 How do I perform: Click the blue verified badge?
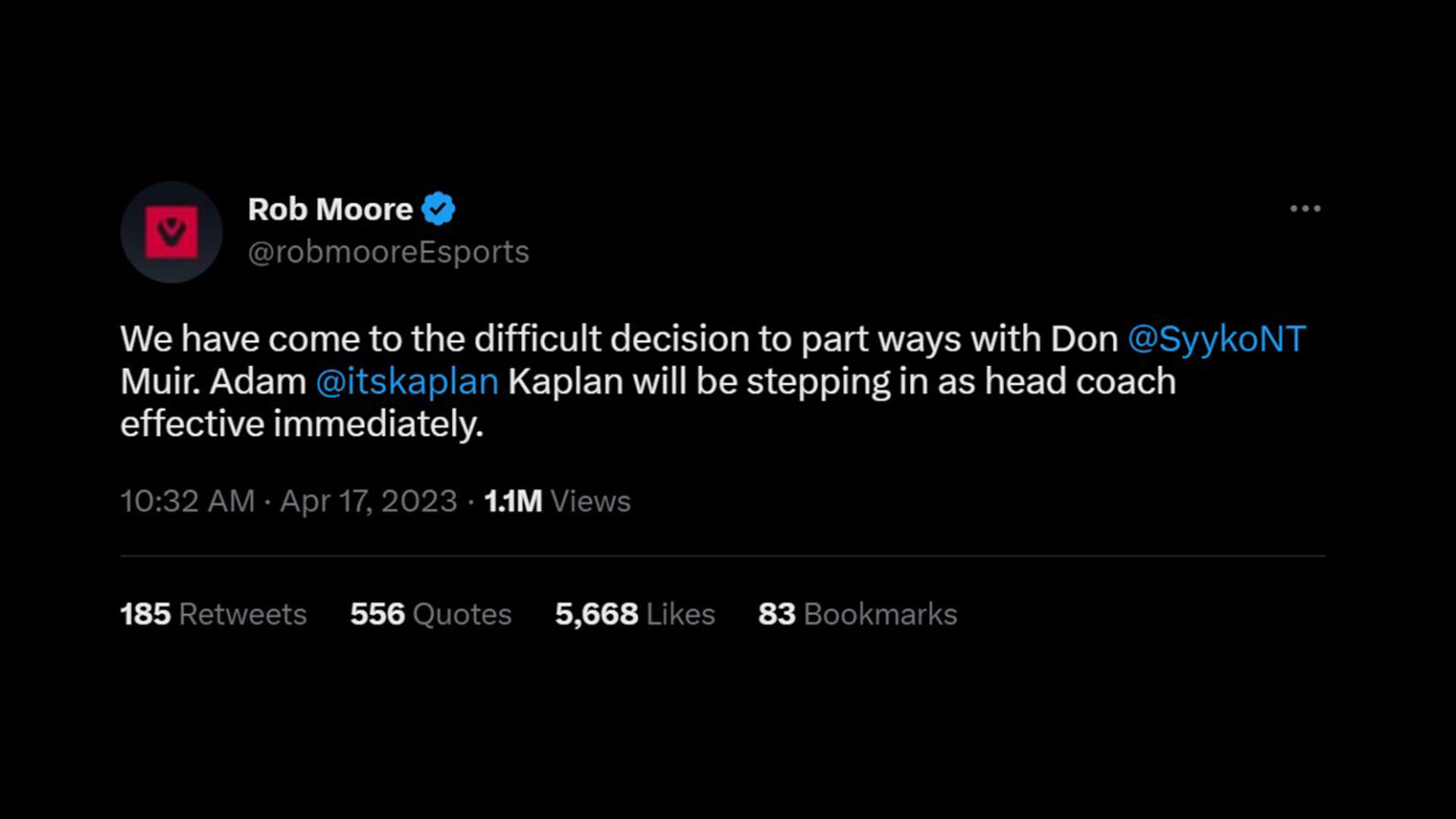(438, 209)
